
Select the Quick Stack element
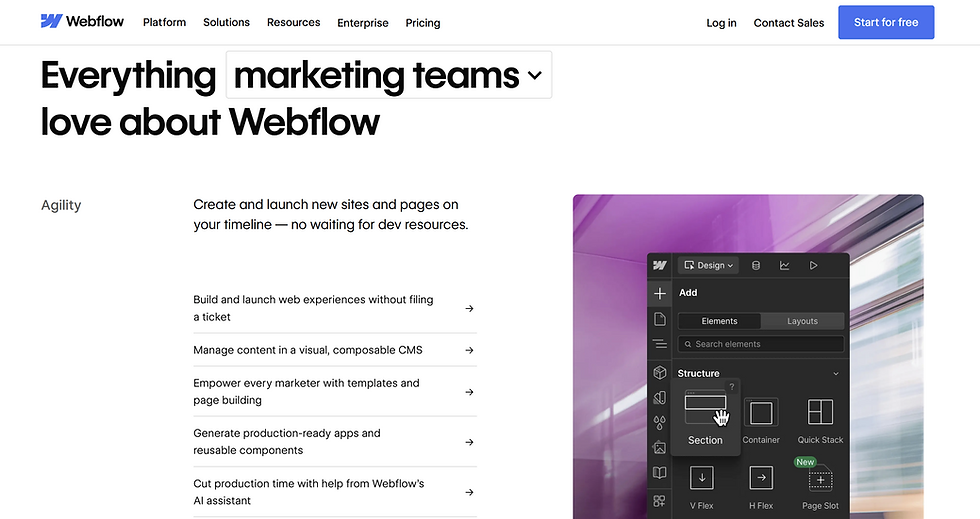coord(820,421)
